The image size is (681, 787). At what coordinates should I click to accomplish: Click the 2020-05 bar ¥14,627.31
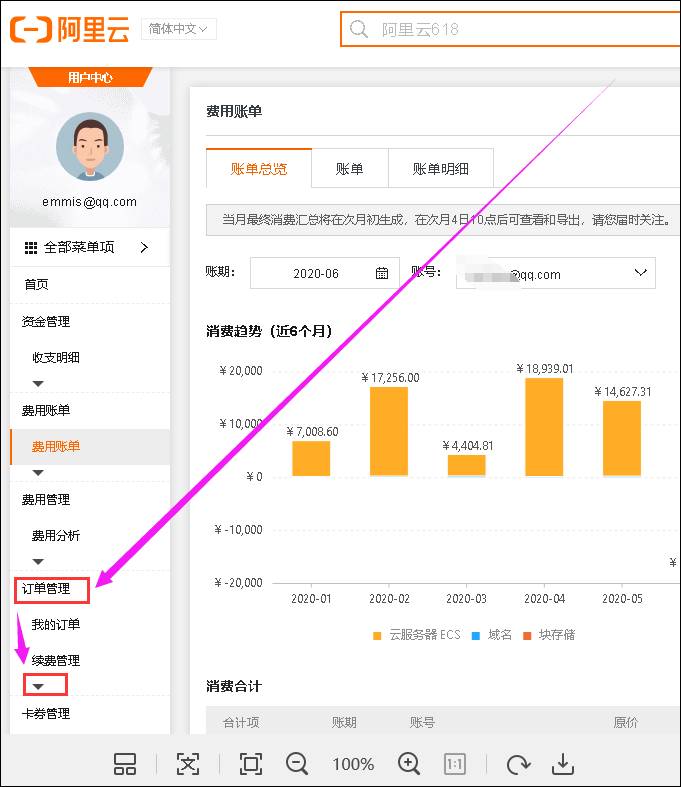[x=622, y=438]
